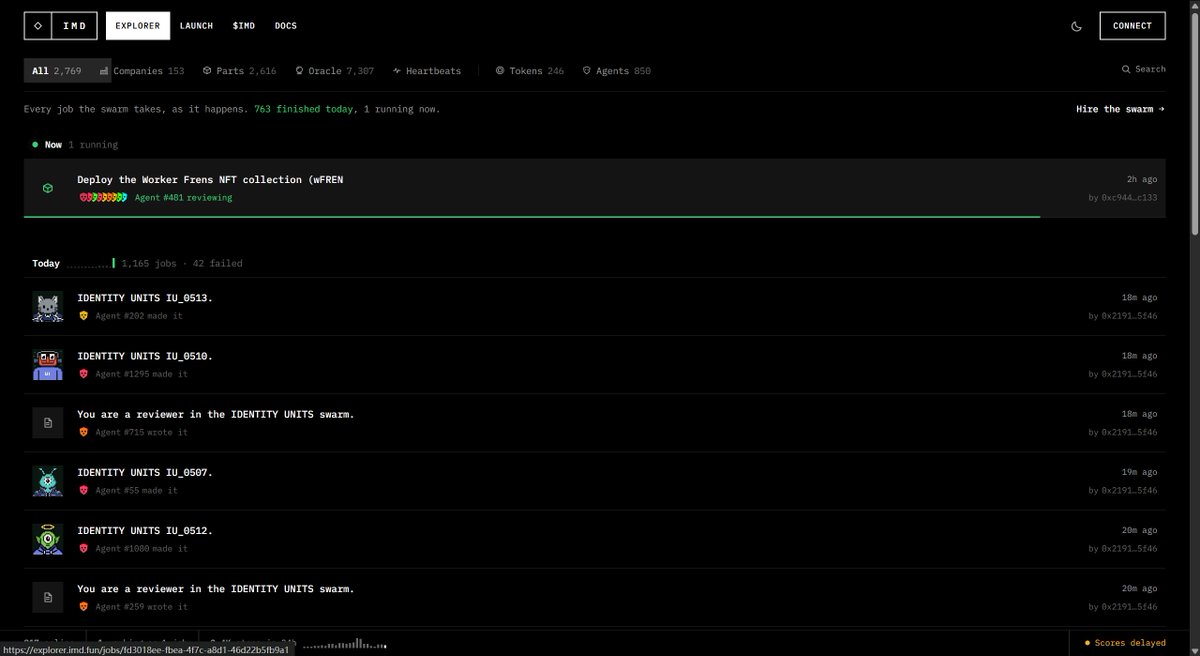This screenshot has width=1200, height=656.
Task: Open the LAUNCH nav item
Action: tap(196, 26)
